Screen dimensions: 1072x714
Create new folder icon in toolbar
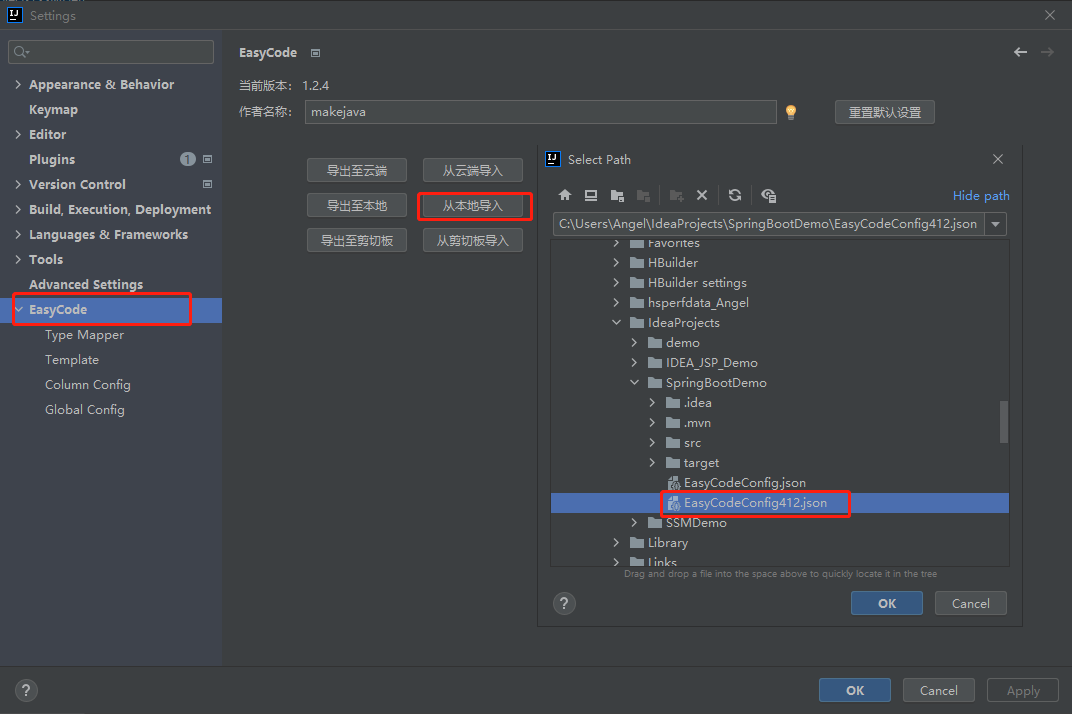tap(676, 196)
